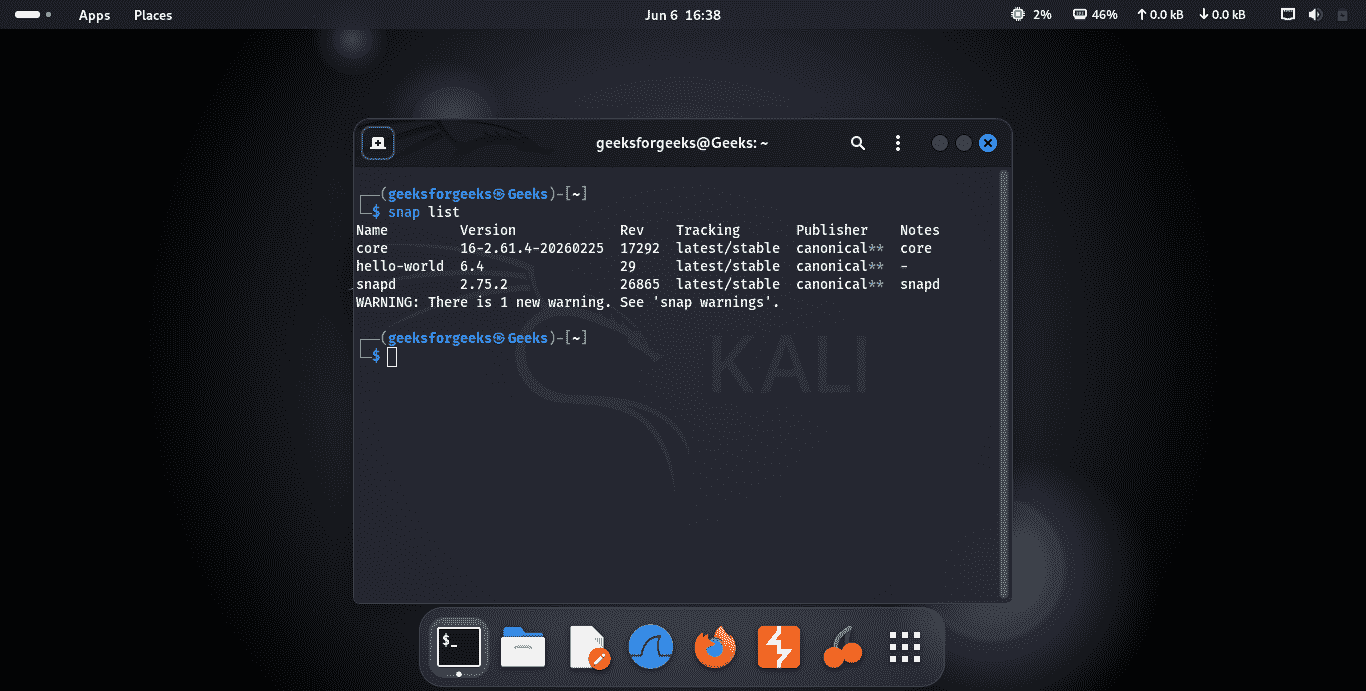
Task: Click the 'Publisher' column header
Action: [832, 230]
